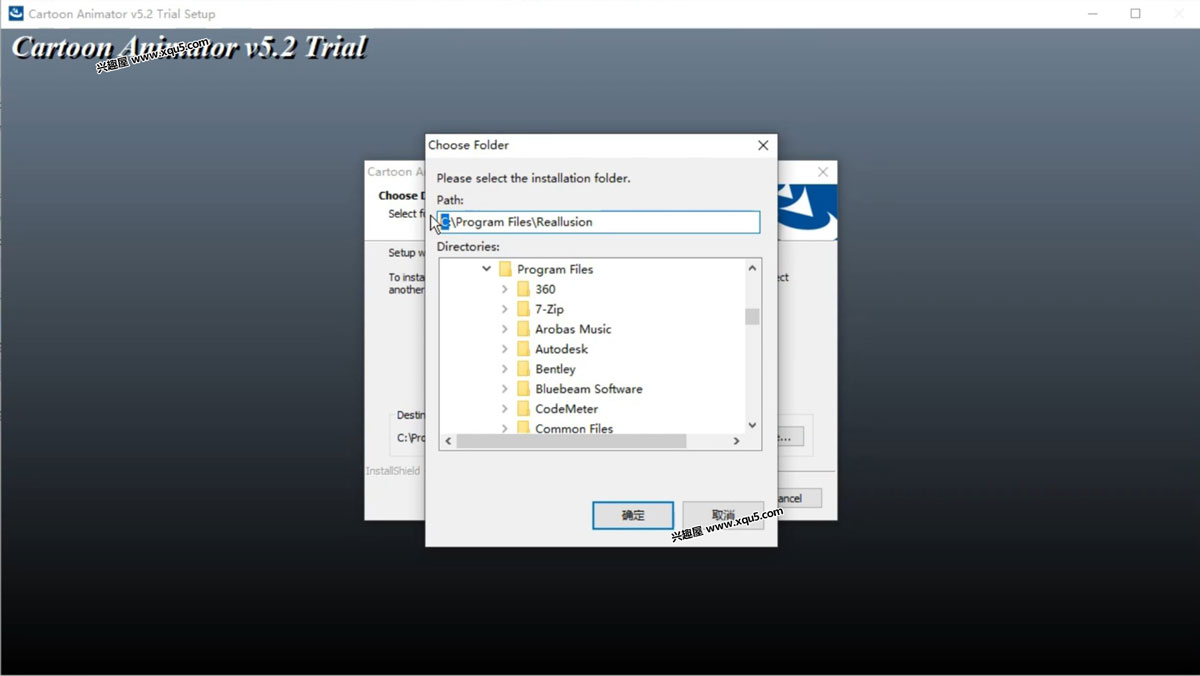This screenshot has width=1200, height=676.
Task: Expand the Common Files folder node
Action: tap(505, 428)
